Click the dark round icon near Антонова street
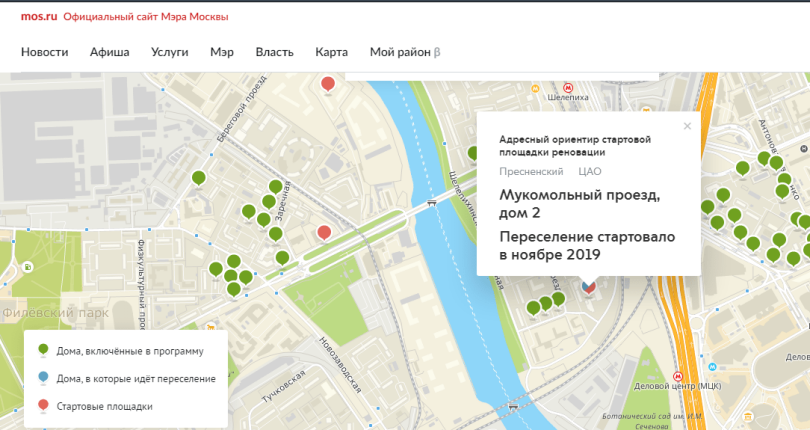Image resolution: width=810 pixels, height=430 pixels. (804, 149)
